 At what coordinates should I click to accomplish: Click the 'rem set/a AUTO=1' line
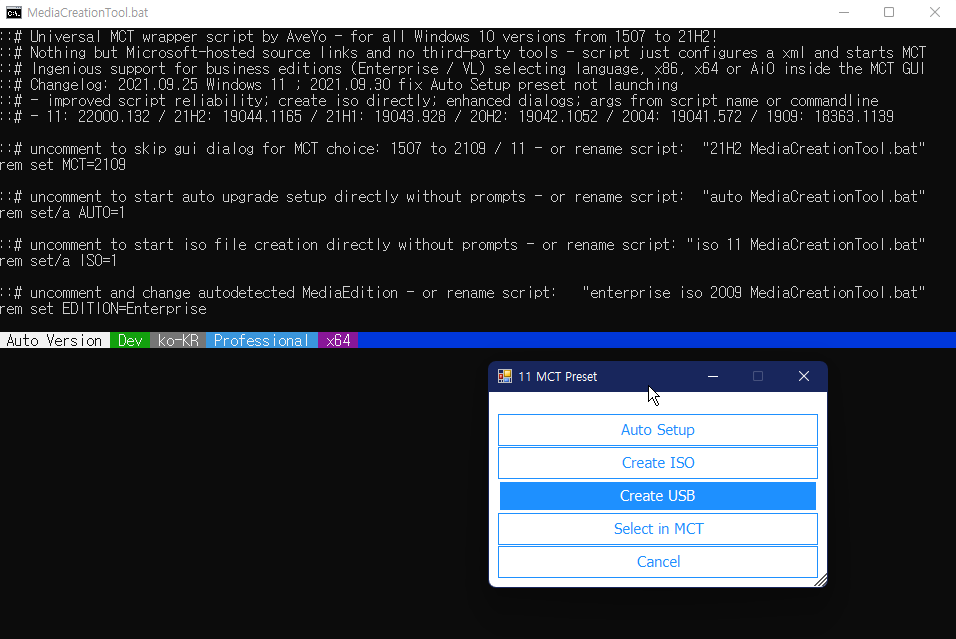click(x=63, y=213)
